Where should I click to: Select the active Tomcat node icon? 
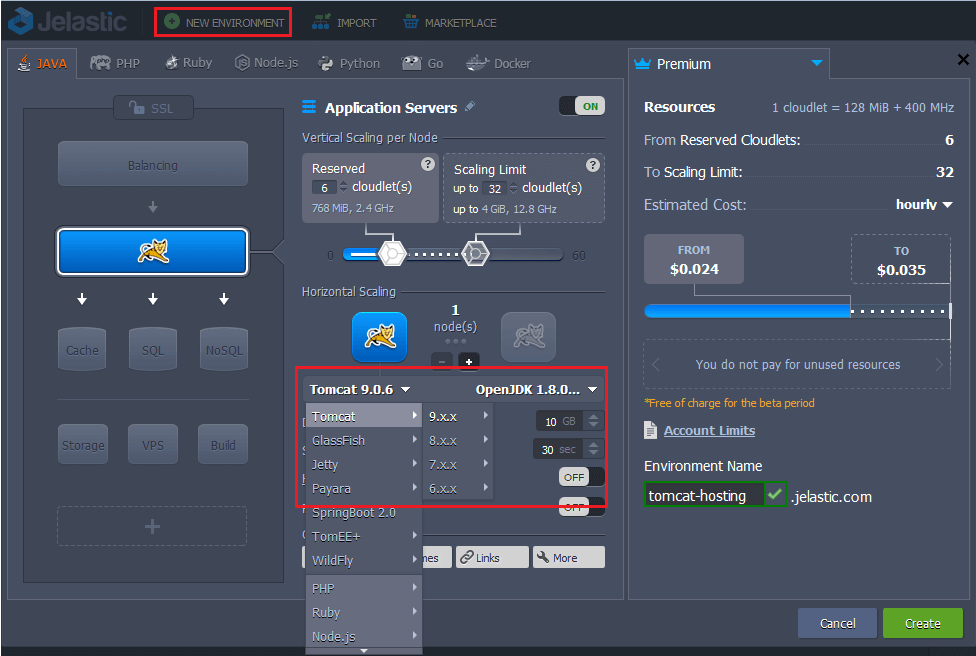point(380,337)
